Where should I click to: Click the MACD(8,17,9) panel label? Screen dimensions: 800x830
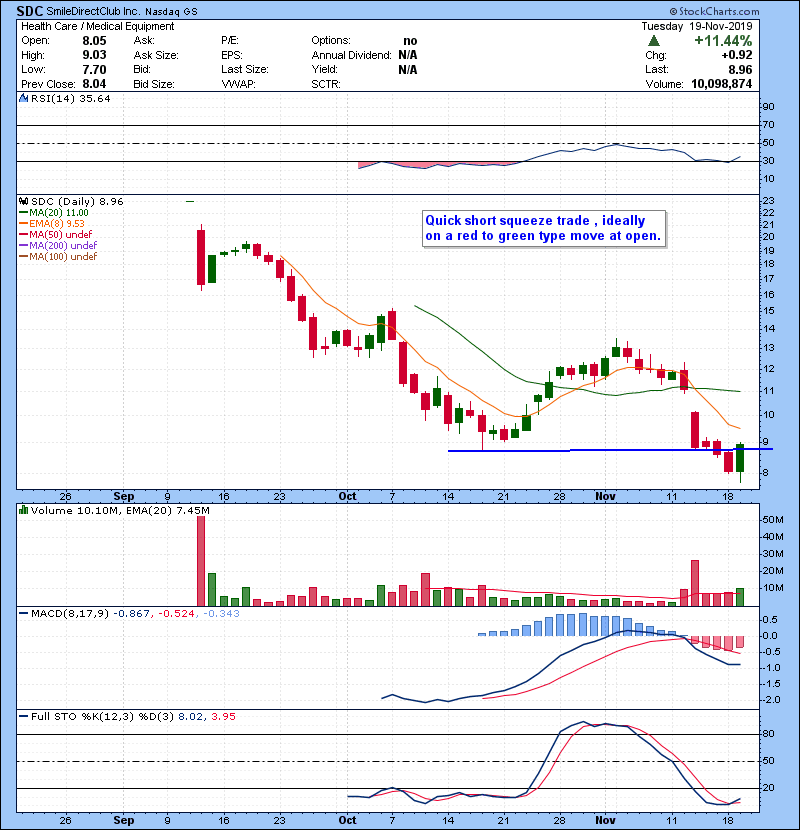(70, 614)
